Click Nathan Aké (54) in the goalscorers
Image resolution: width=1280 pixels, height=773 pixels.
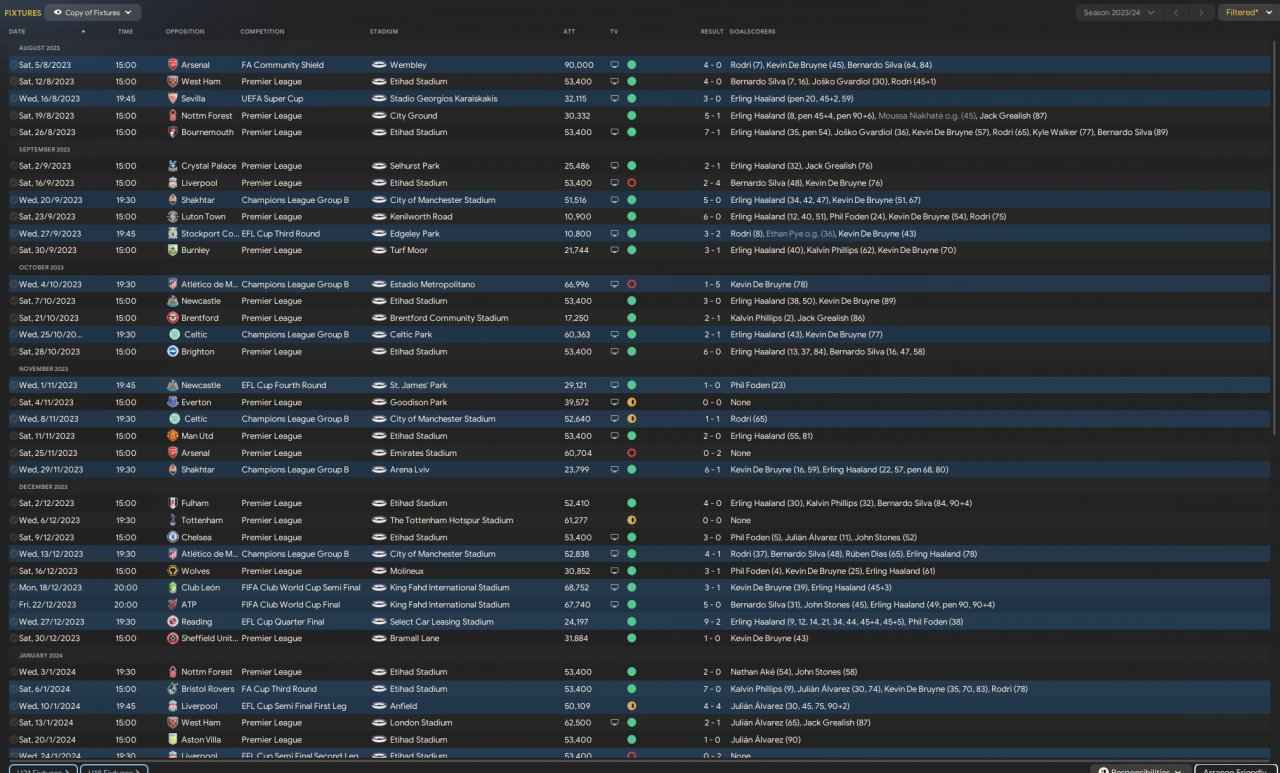point(762,672)
